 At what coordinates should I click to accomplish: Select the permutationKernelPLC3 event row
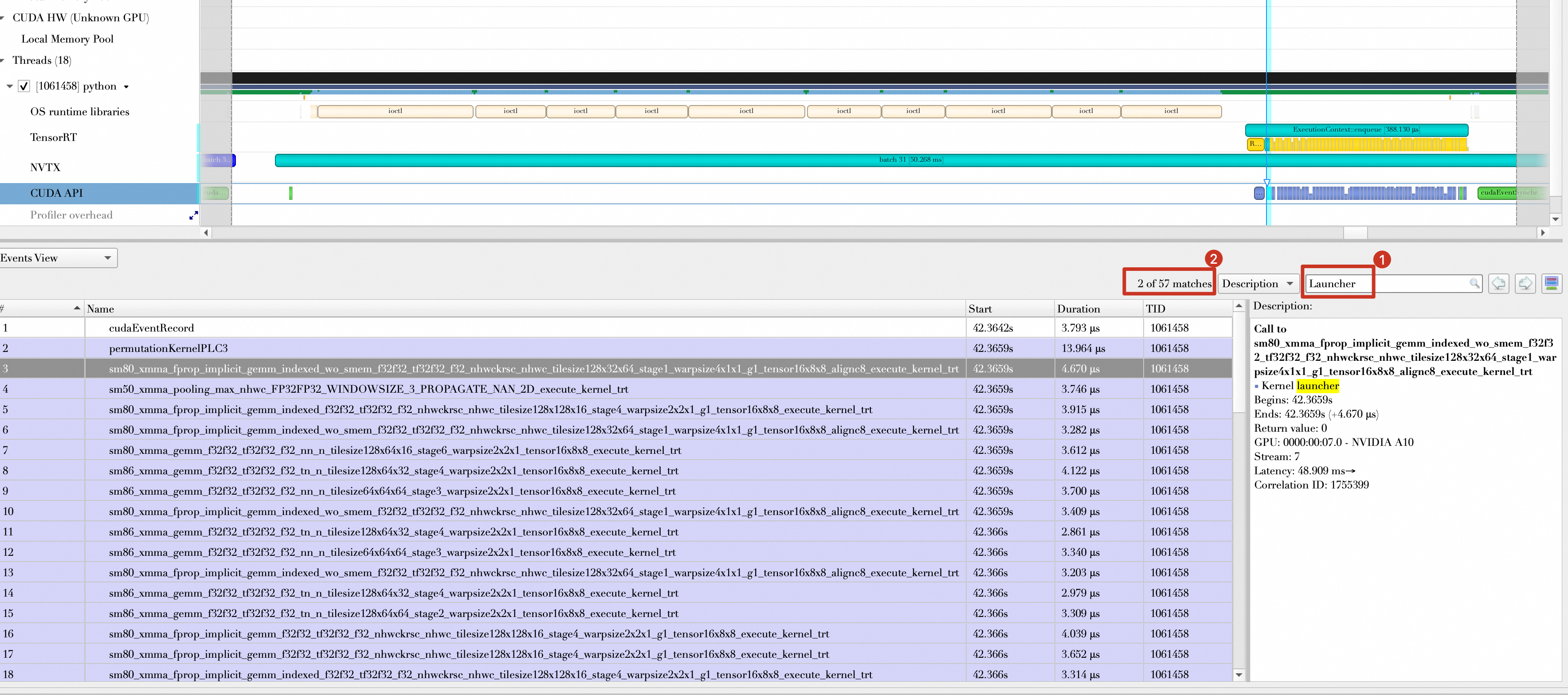[x=168, y=348]
